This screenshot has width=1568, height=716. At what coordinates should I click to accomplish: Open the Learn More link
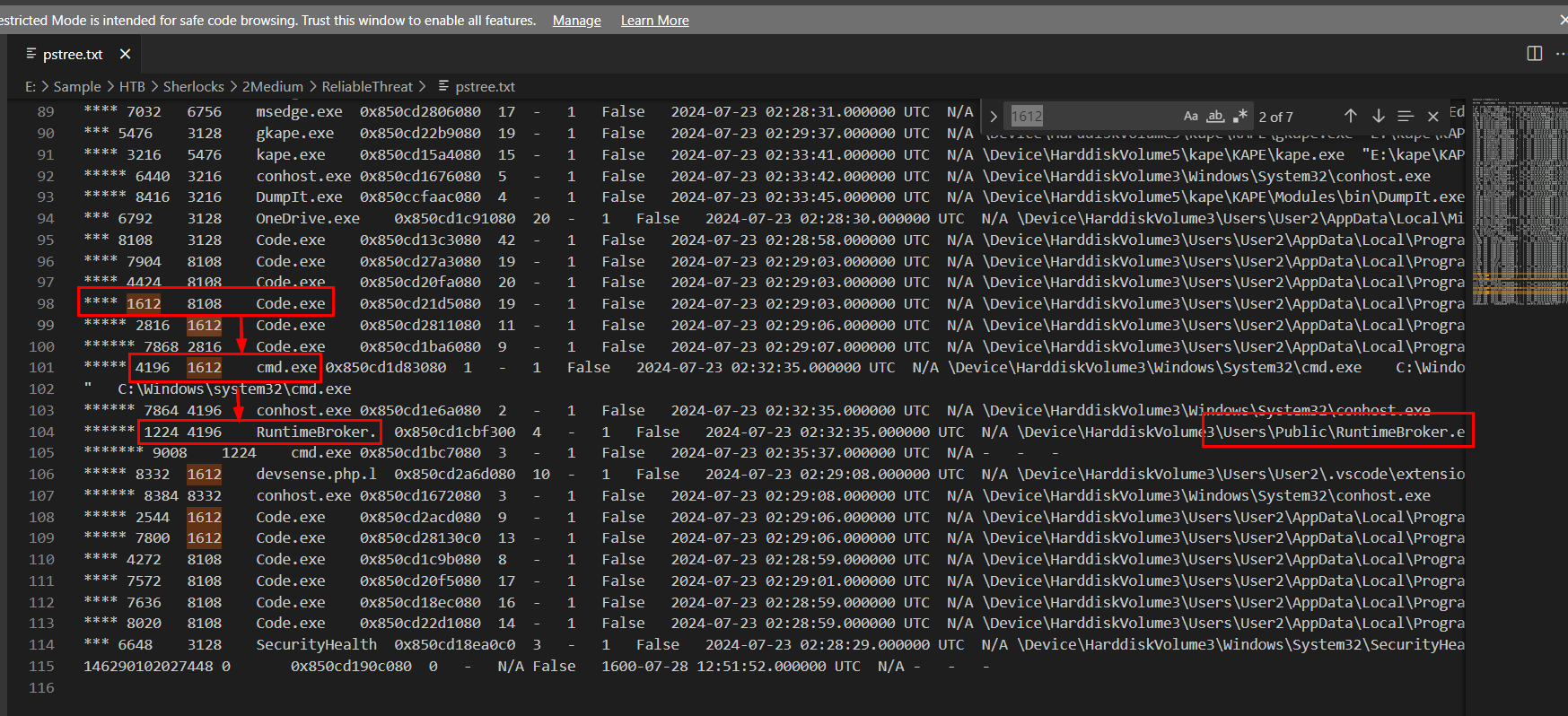click(x=654, y=20)
